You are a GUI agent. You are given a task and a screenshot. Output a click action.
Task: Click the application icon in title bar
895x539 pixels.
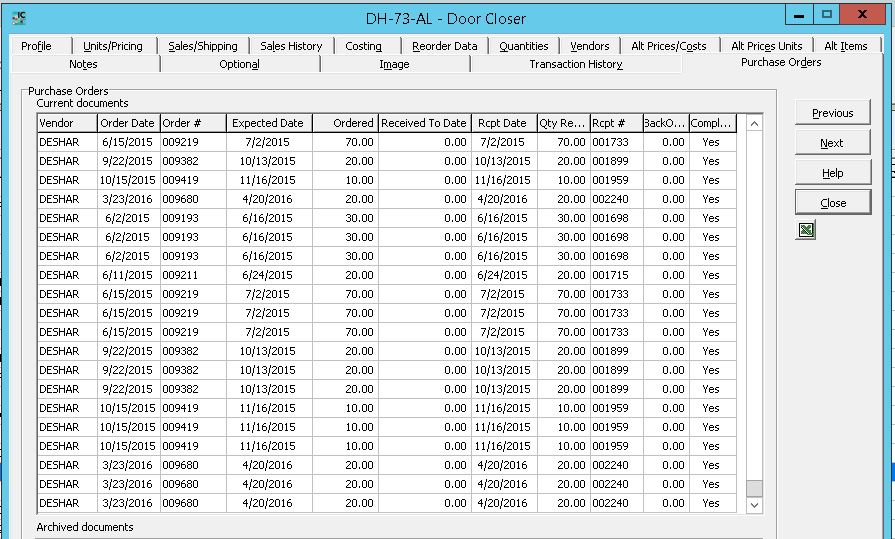(x=19, y=18)
